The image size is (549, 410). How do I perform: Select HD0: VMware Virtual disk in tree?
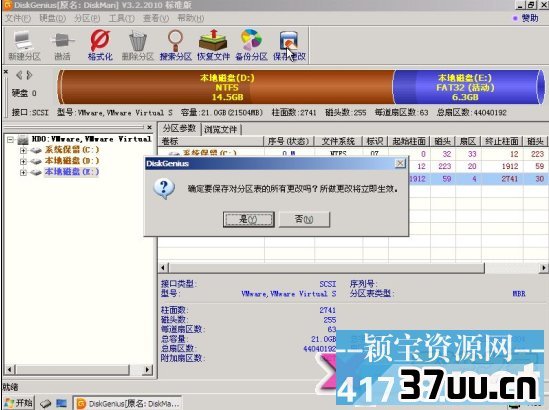(x=91, y=139)
